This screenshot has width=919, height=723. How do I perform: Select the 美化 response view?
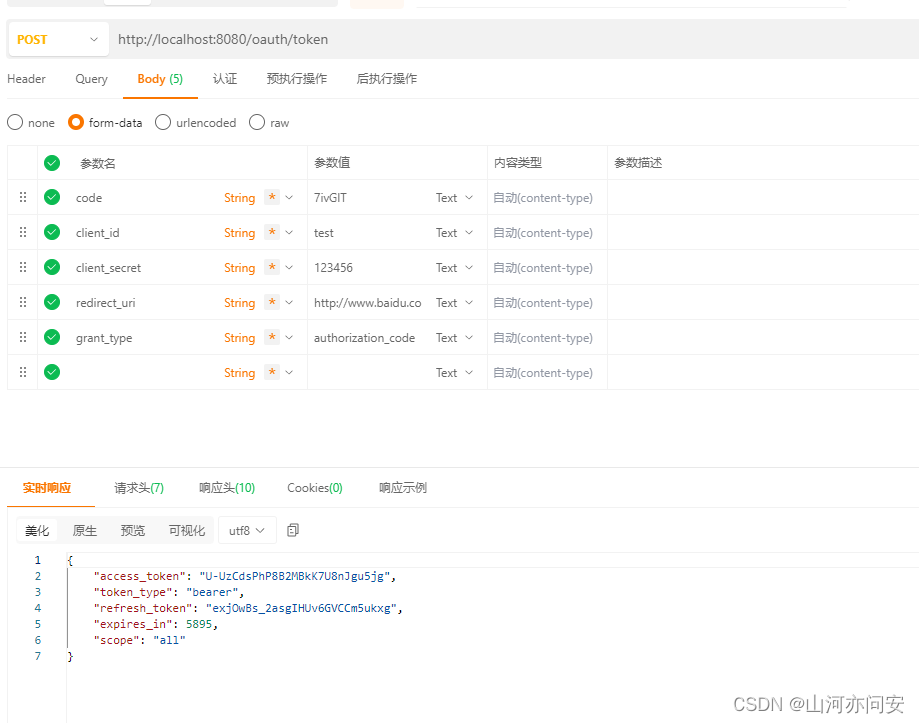point(37,530)
